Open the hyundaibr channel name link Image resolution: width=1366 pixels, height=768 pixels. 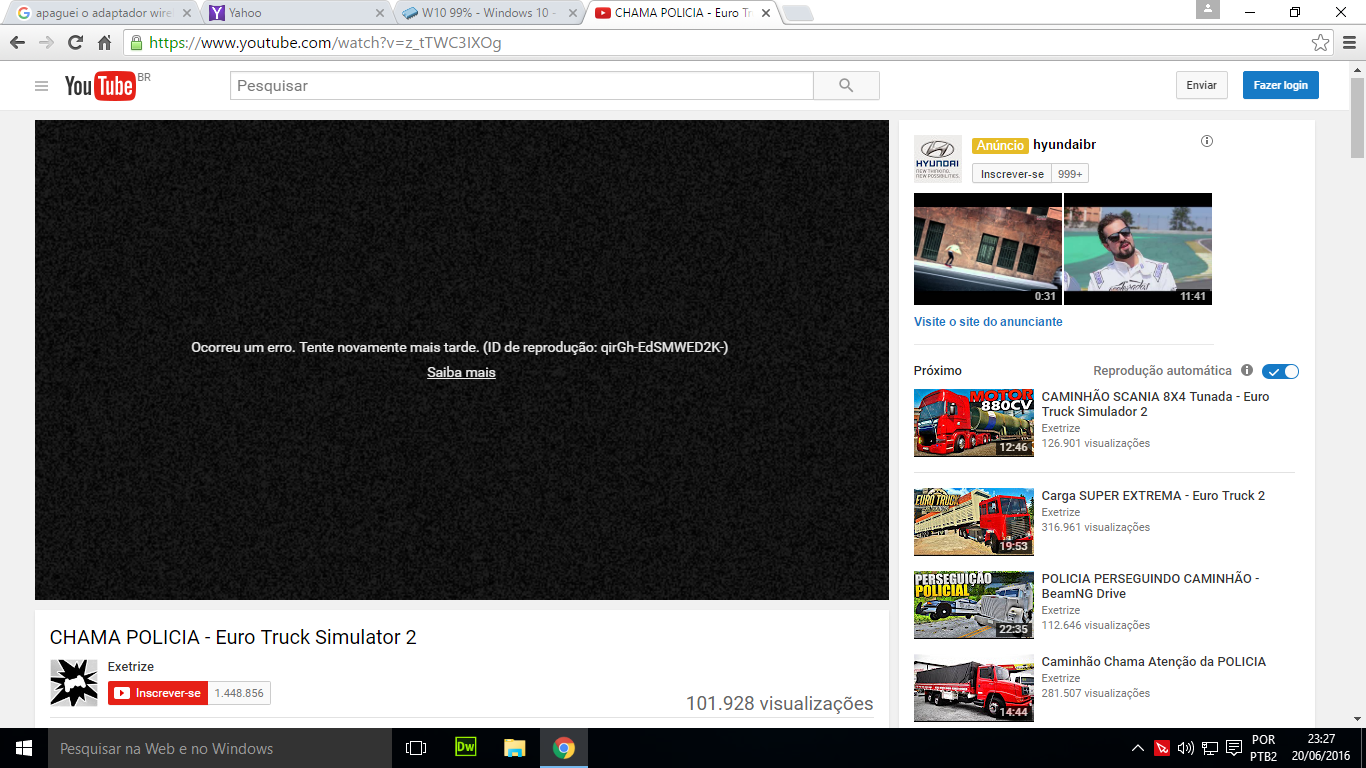[x=1064, y=145]
